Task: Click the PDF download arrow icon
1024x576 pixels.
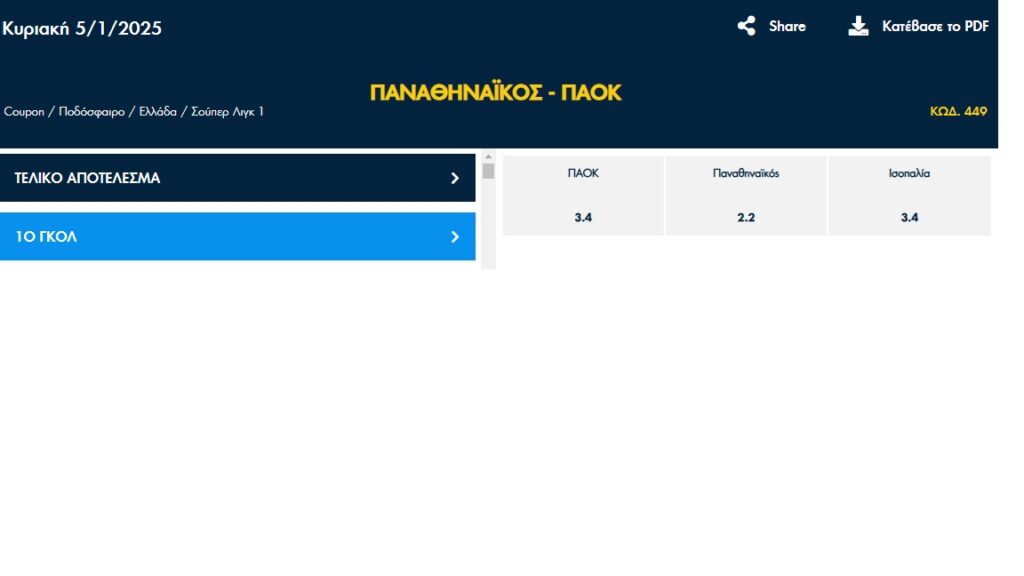Action: point(858,26)
